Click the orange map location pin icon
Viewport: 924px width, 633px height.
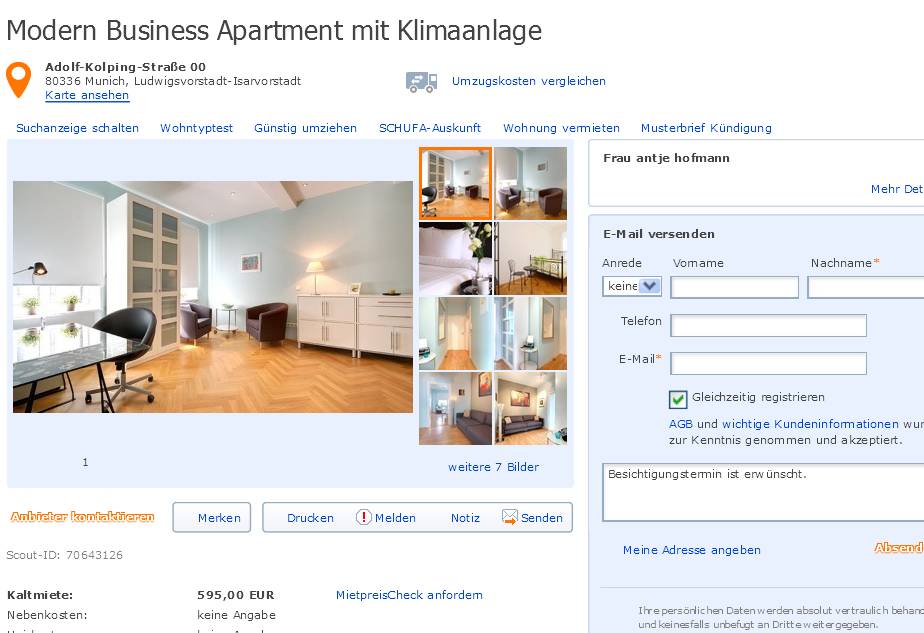[x=18, y=80]
